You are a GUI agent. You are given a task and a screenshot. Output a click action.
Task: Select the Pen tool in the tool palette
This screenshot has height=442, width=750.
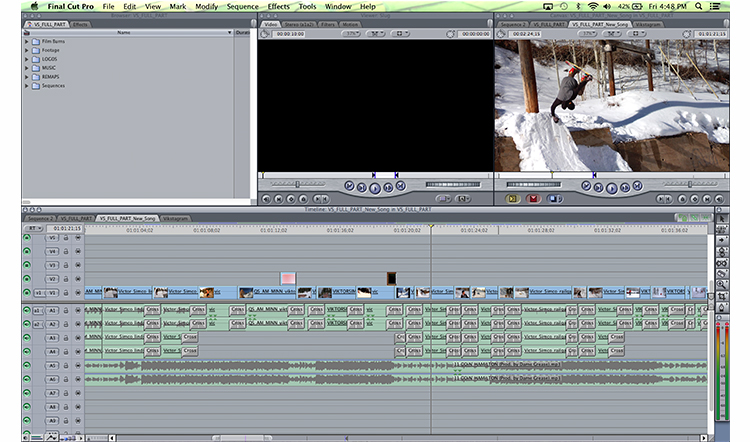pos(722,308)
